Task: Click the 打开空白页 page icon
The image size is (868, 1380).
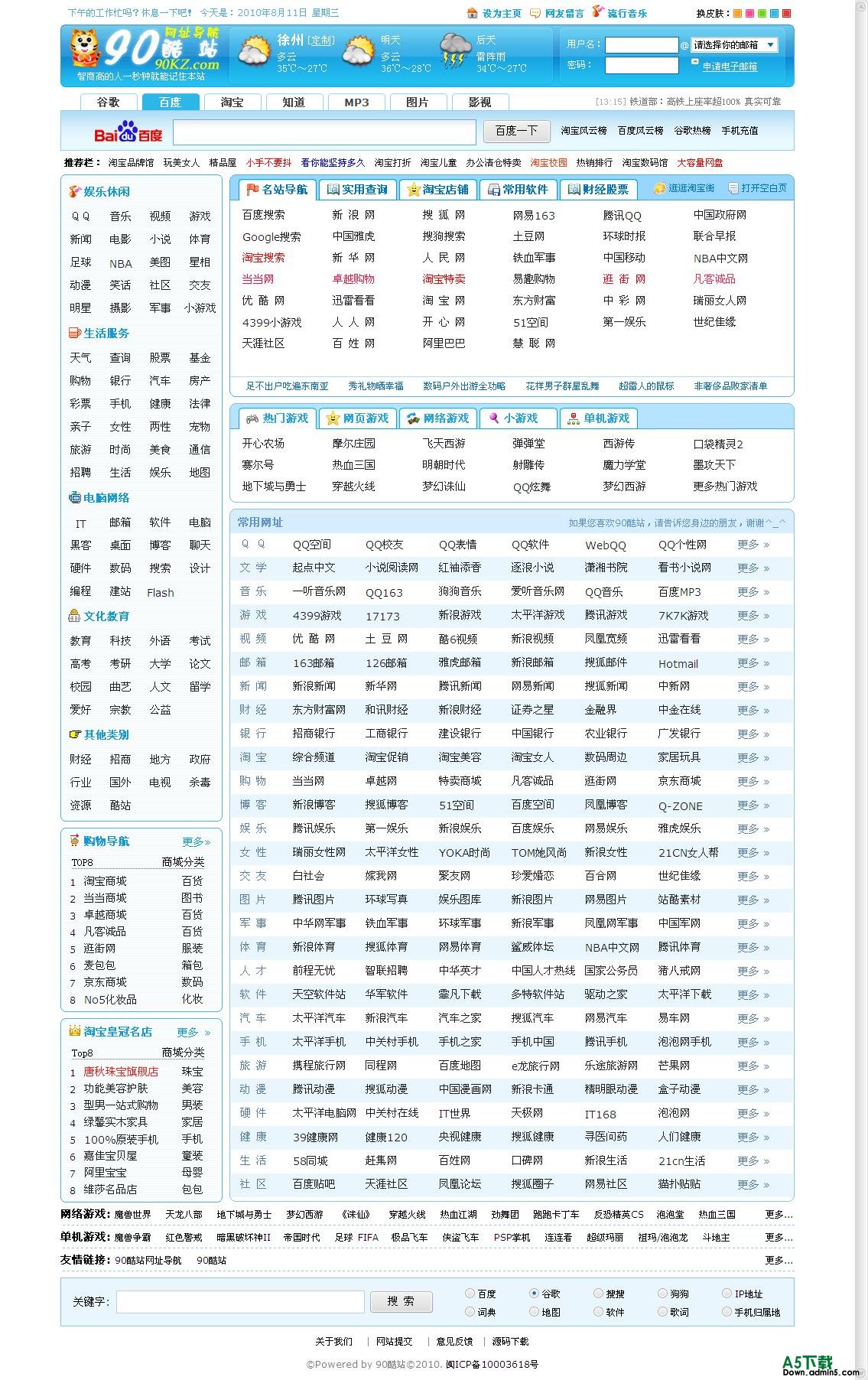Action: tap(733, 188)
